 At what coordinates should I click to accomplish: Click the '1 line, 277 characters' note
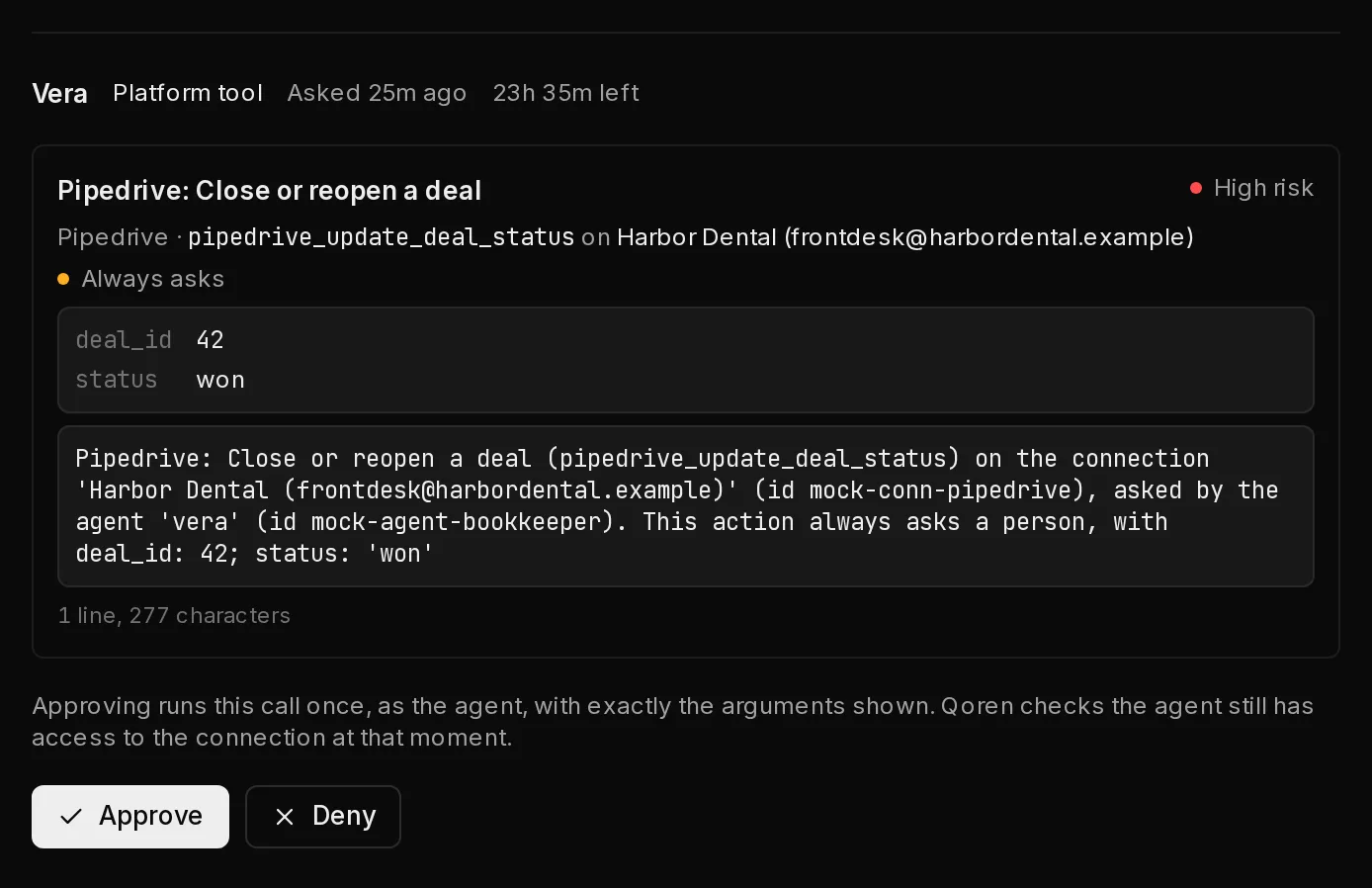[x=174, y=615]
